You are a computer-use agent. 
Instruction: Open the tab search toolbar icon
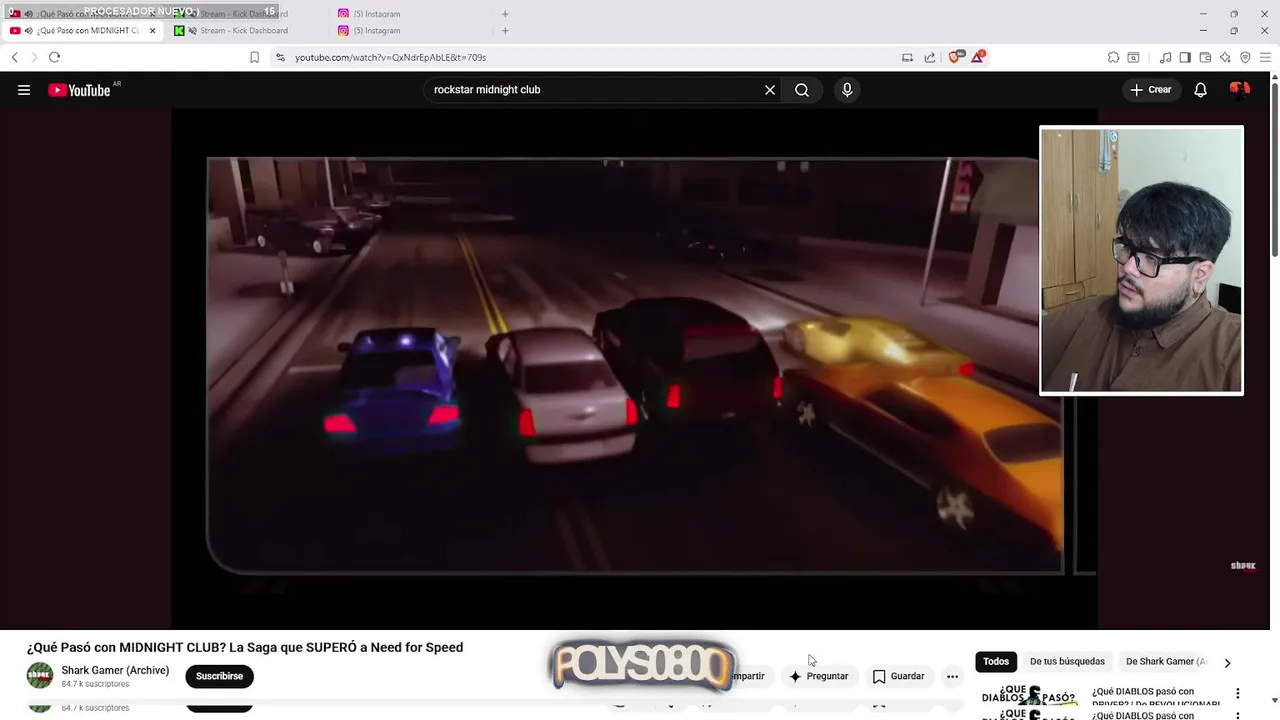[1133, 58]
